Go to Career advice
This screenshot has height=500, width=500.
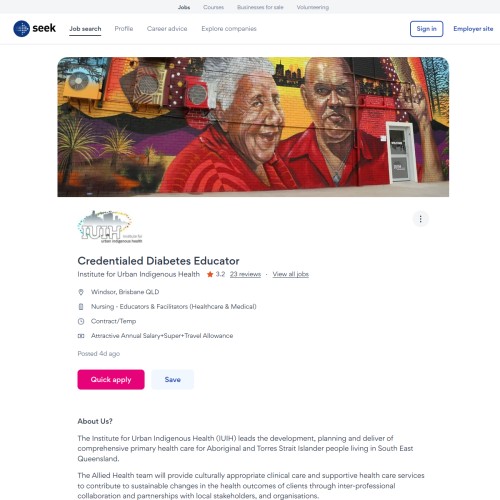pos(167,29)
